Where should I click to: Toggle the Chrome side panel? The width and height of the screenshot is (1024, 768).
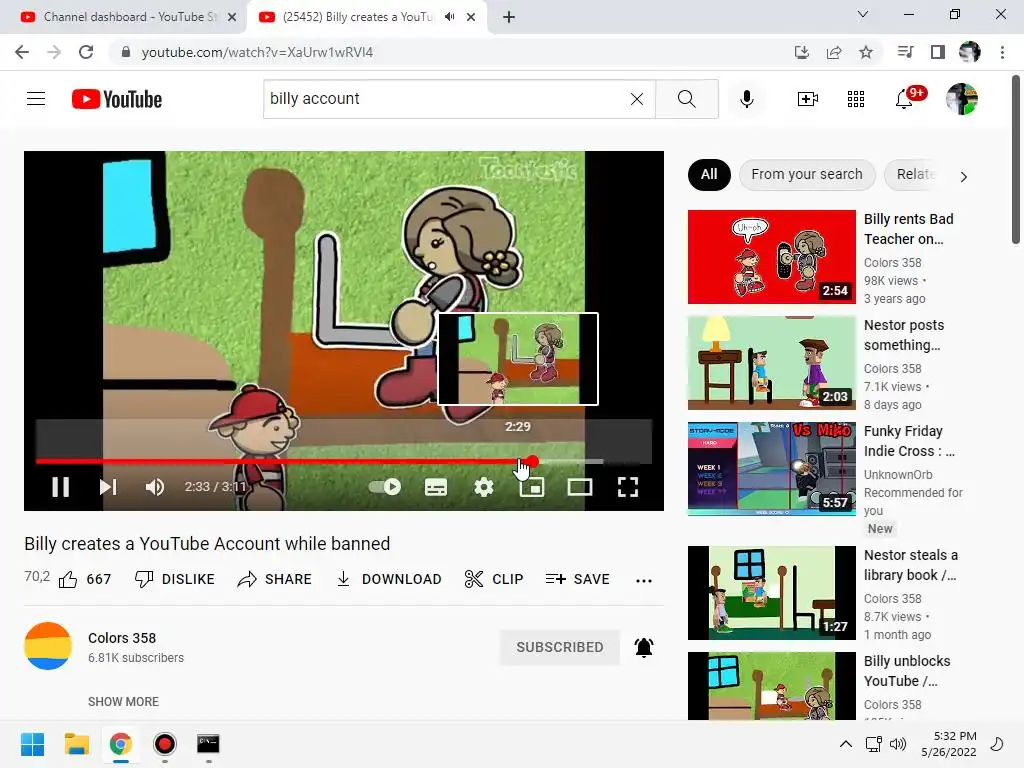pos(938,52)
